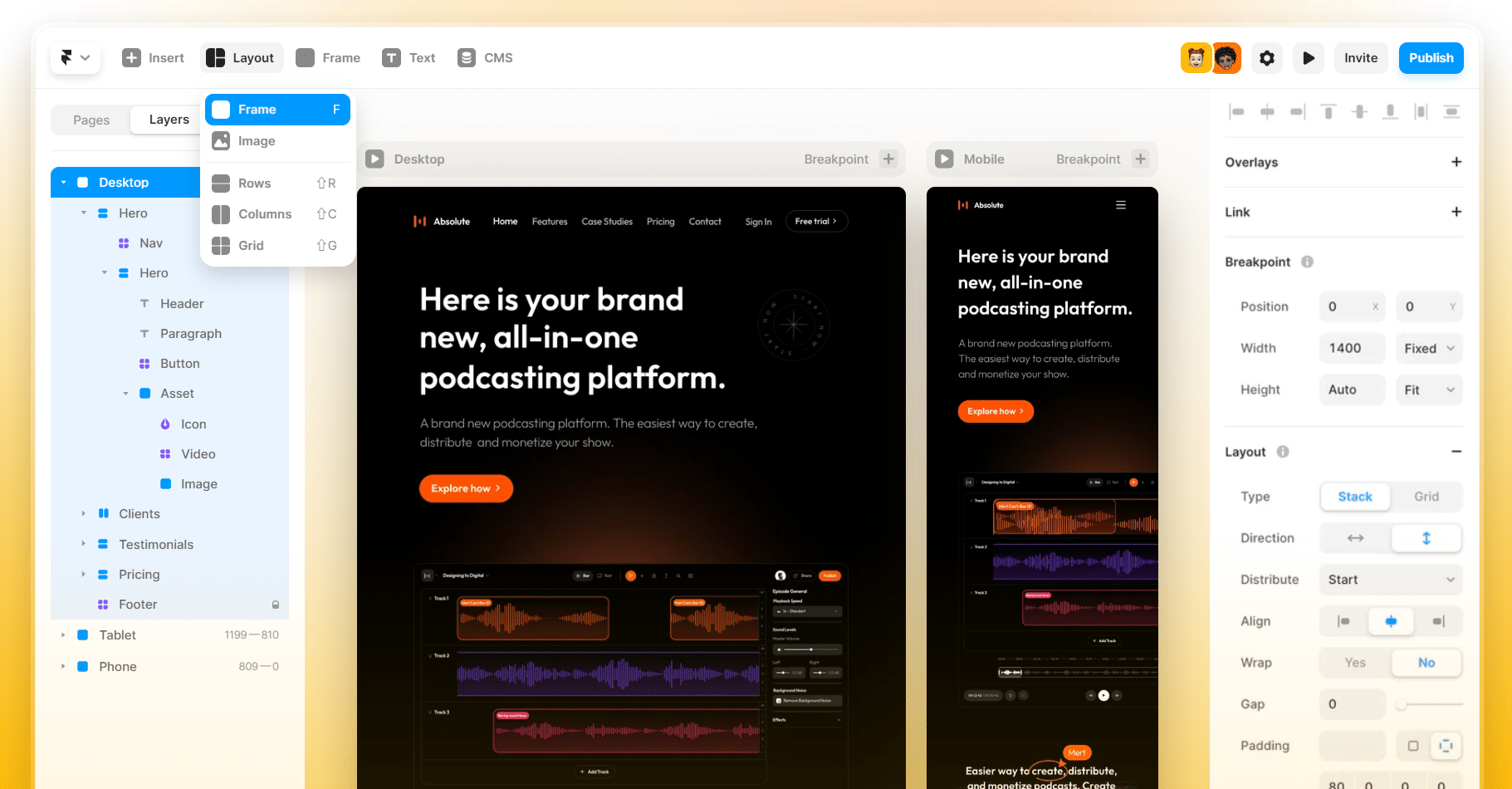Set direction to horizontal arrow
1512x789 pixels.
[1354, 538]
